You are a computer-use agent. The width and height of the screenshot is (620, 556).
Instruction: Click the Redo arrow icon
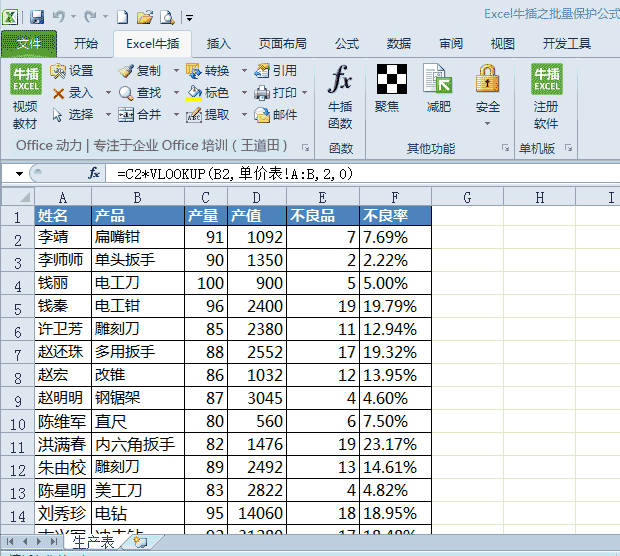(91, 17)
